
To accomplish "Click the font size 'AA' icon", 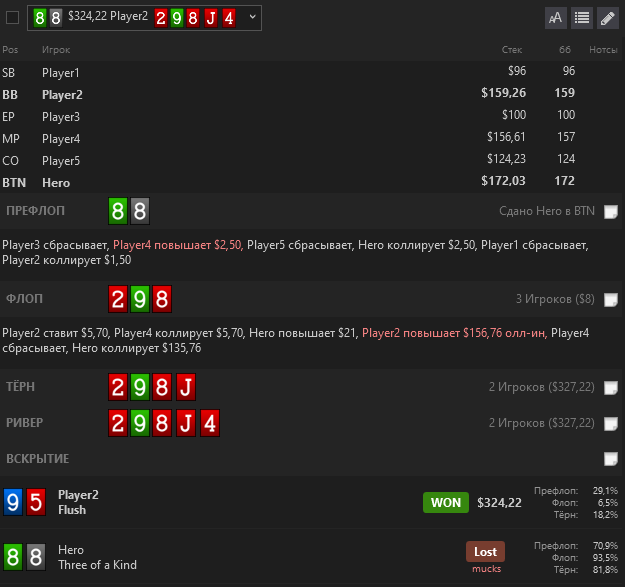I will point(556,18).
